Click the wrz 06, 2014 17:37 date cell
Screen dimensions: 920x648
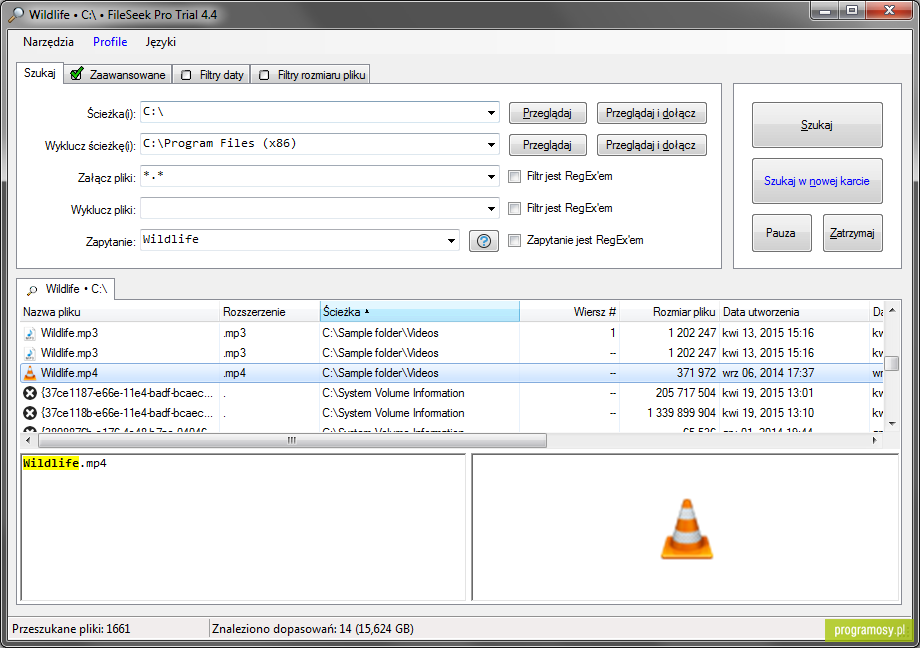click(x=768, y=373)
